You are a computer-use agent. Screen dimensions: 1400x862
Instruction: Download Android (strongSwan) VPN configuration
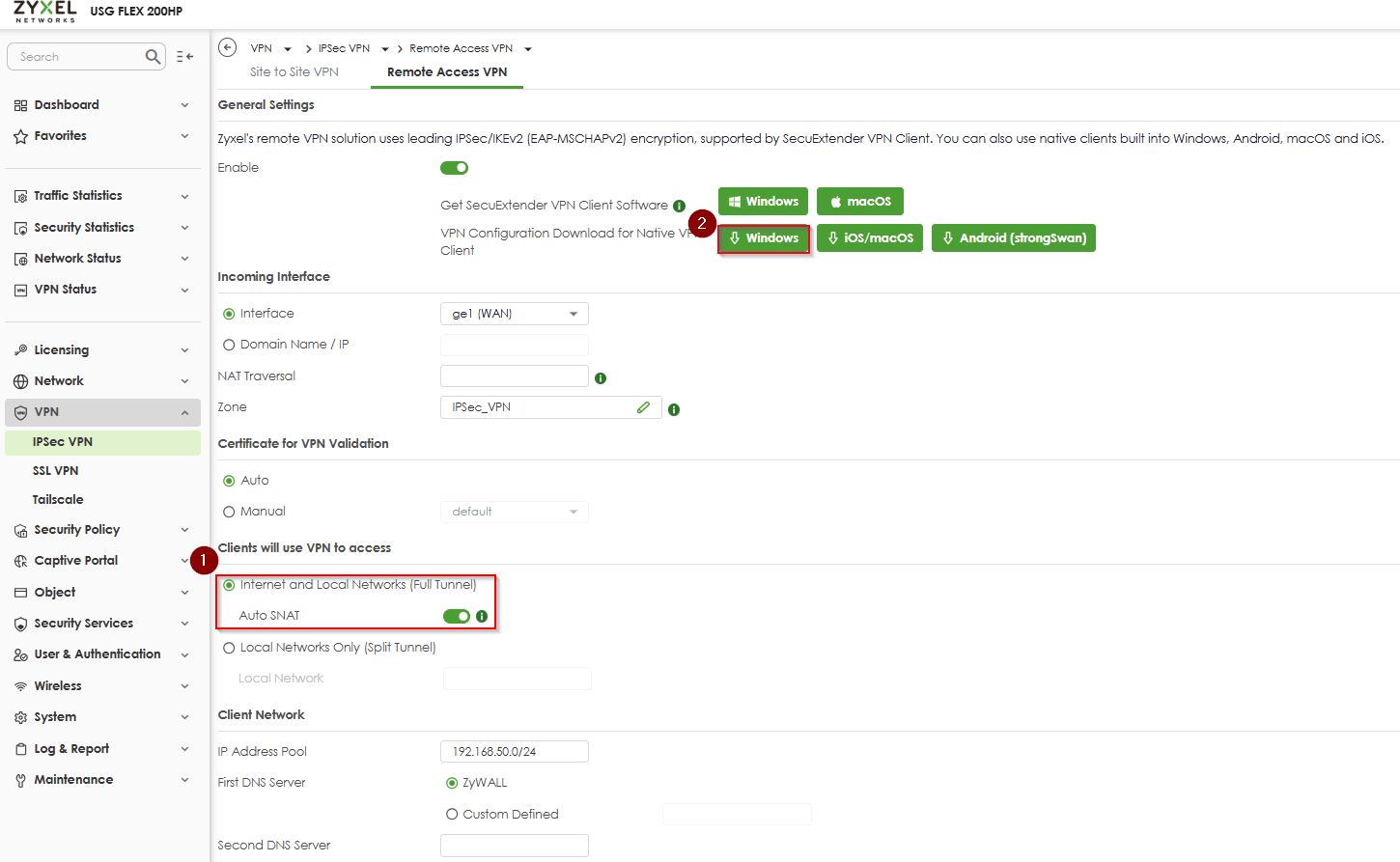click(x=1014, y=238)
